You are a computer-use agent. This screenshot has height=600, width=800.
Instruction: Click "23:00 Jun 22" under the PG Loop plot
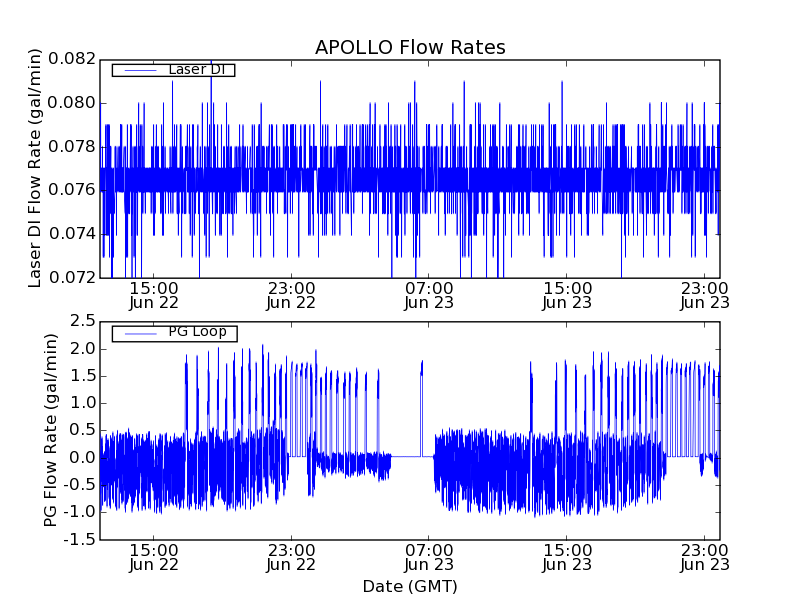[x=291, y=558]
